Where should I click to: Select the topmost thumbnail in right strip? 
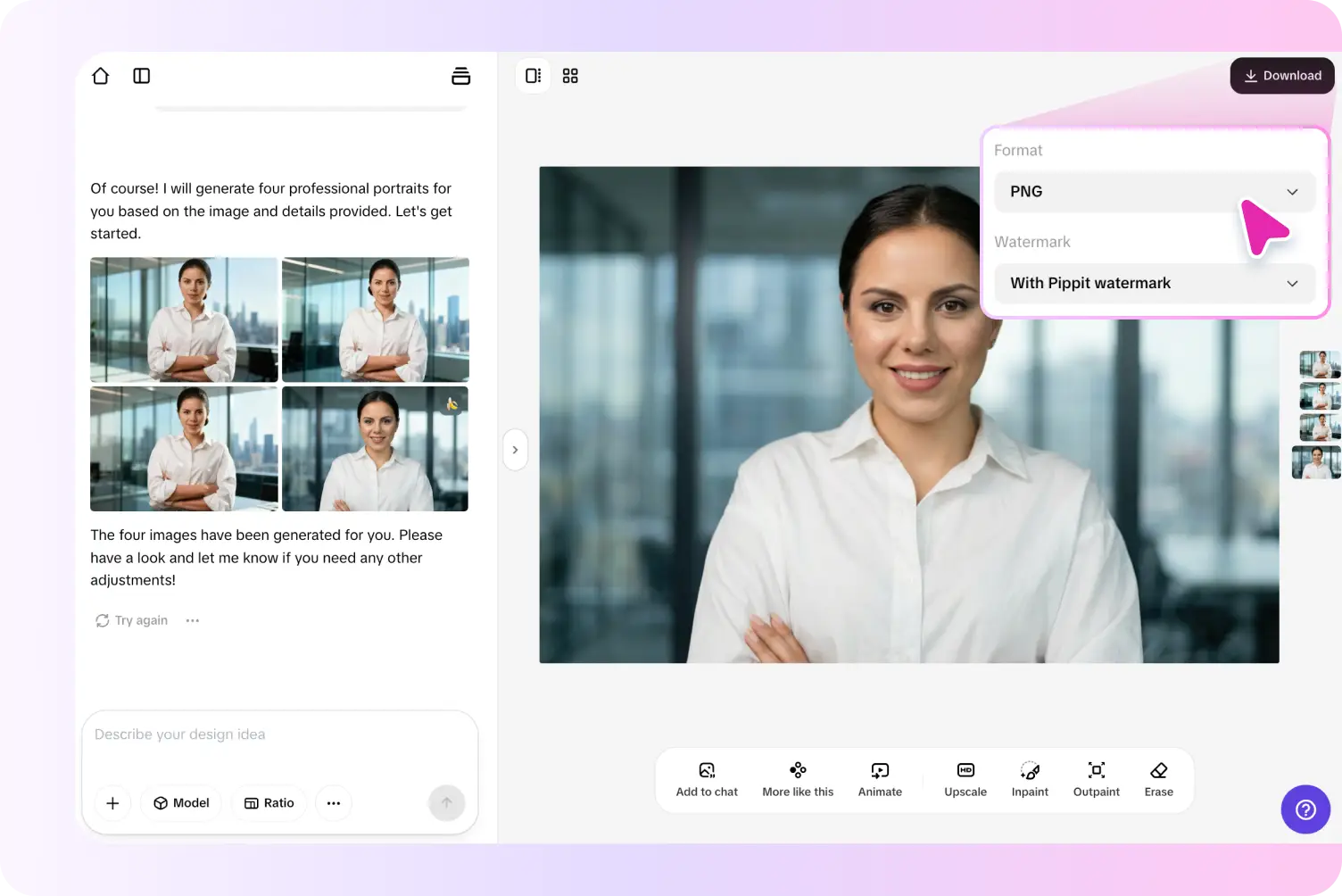coord(1320,365)
